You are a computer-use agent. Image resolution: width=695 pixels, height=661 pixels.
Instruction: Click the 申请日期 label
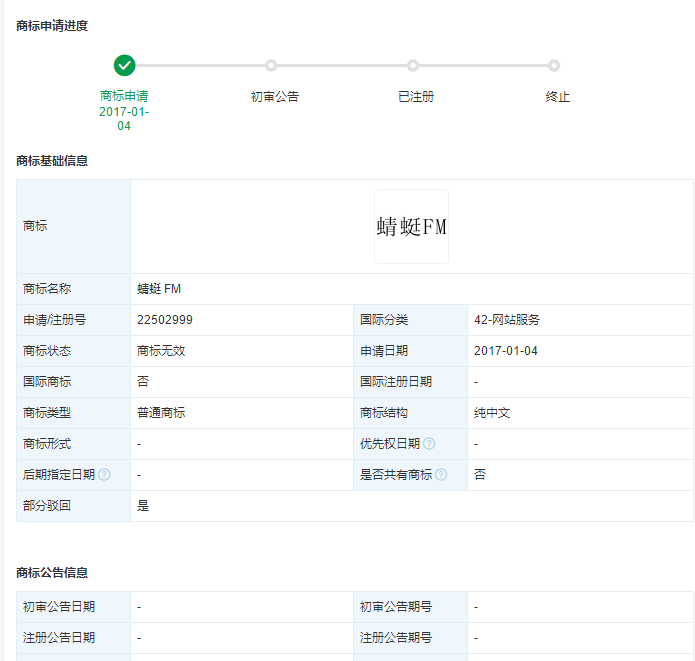coord(384,351)
